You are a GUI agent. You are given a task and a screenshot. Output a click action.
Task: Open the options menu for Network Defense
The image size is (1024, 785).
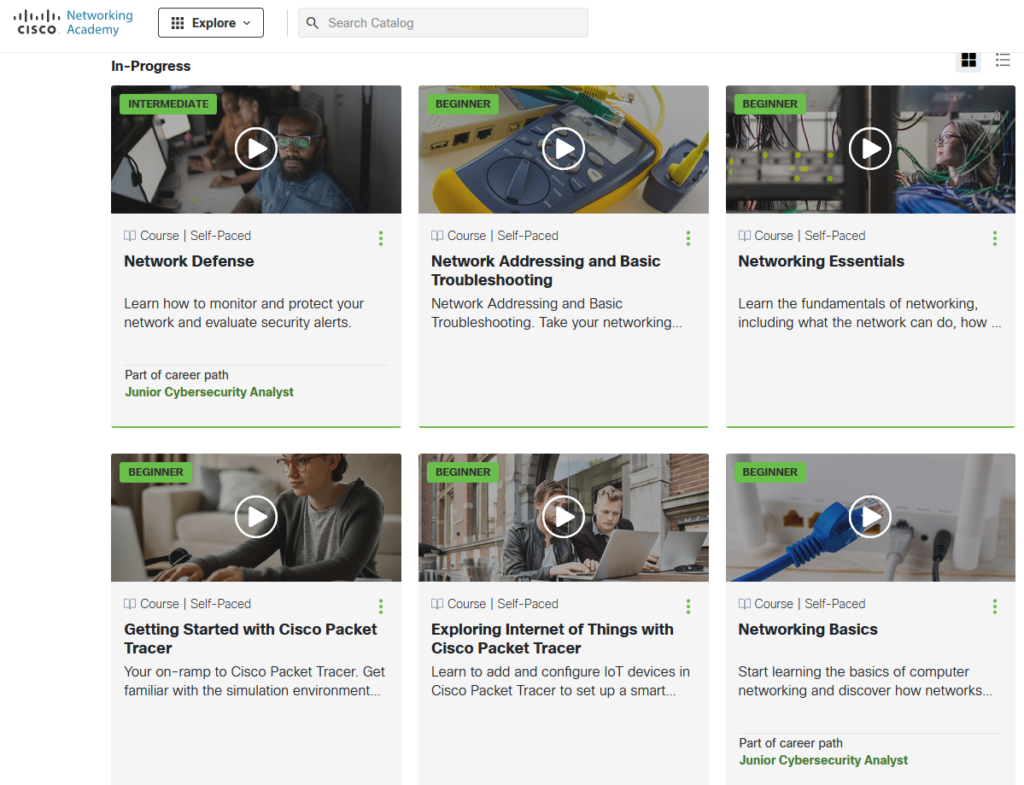pos(381,238)
